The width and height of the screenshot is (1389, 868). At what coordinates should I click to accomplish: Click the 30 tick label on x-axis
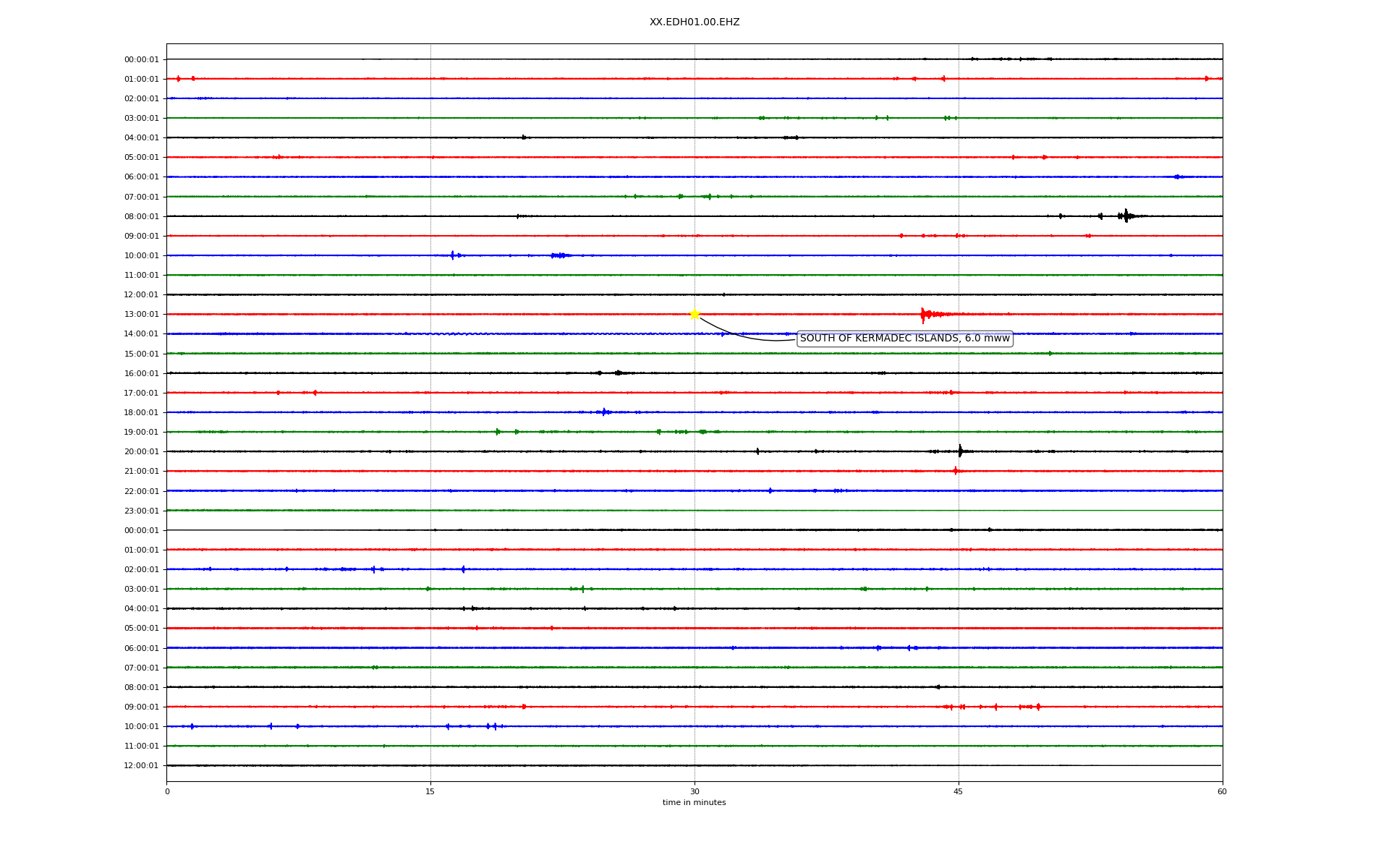point(694,792)
